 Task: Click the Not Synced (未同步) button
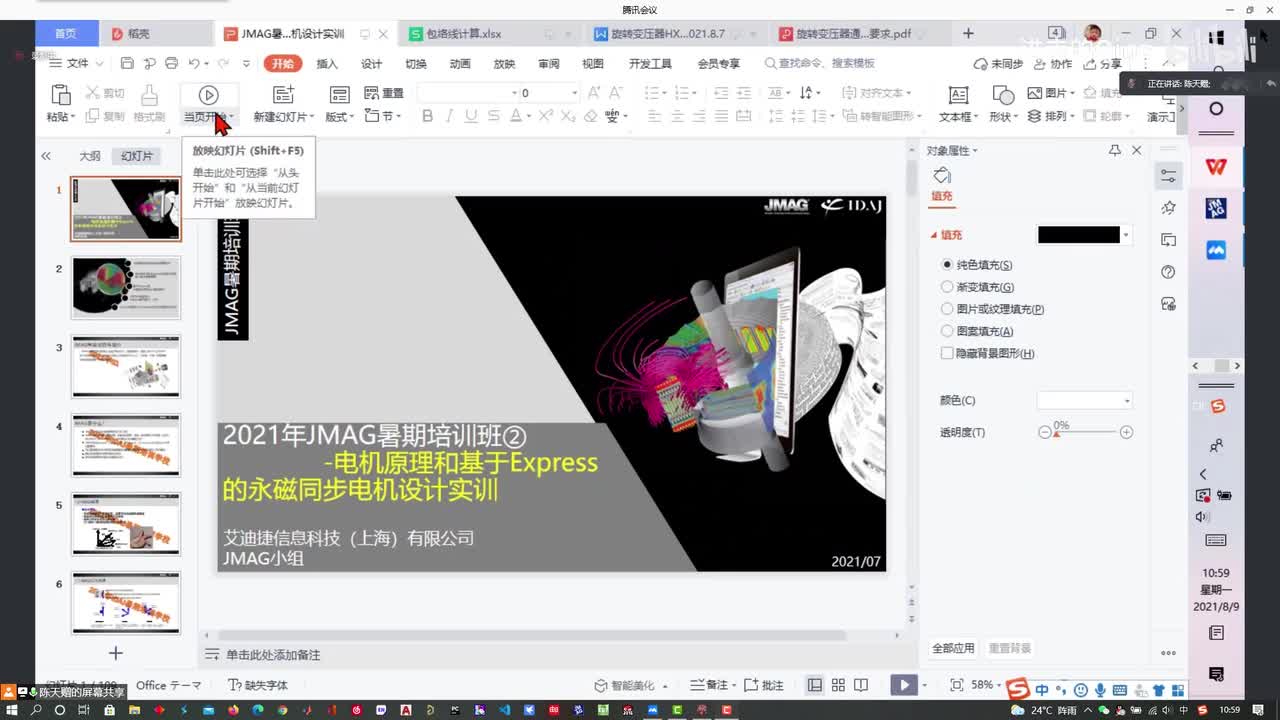coord(998,63)
